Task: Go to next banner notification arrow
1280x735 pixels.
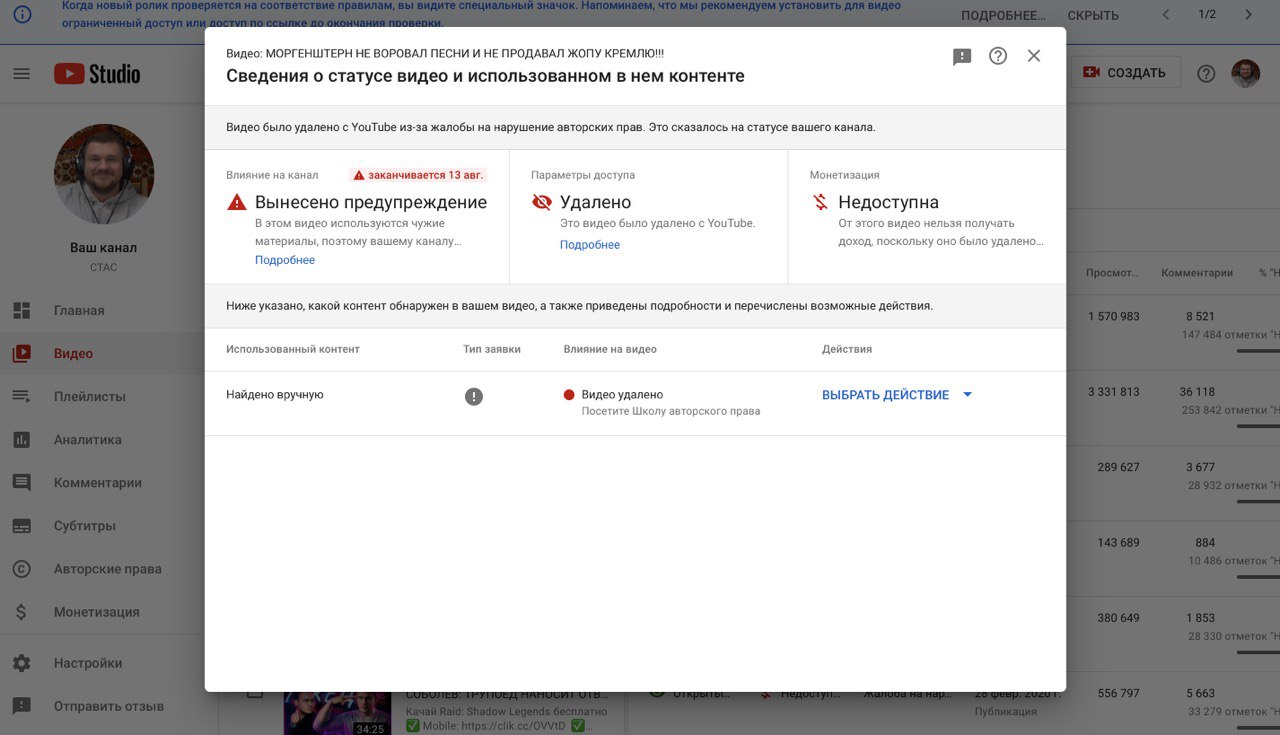Action: 1248,14
